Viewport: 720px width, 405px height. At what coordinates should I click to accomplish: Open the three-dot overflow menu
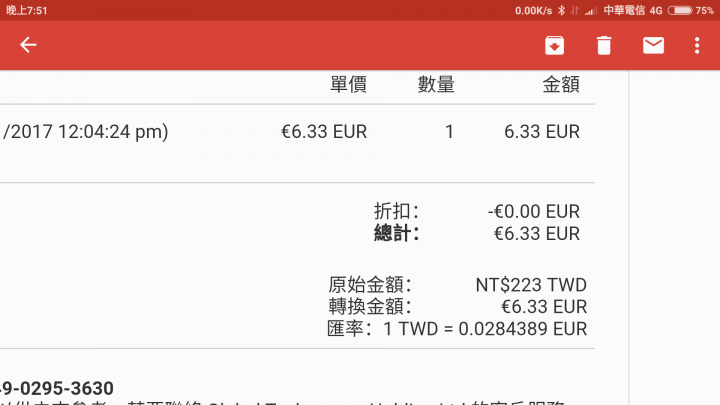pos(697,45)
